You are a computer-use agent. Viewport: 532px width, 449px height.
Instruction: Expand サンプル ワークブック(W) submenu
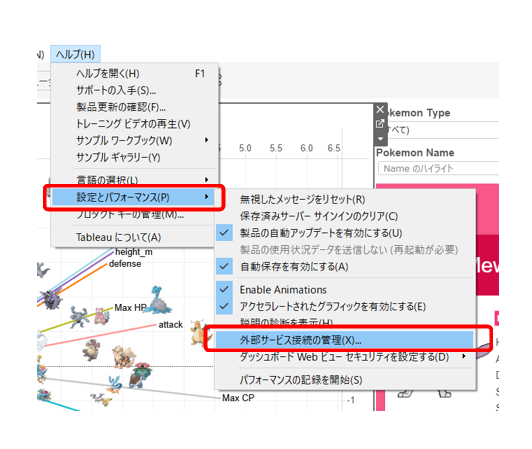tap(134, 141)
